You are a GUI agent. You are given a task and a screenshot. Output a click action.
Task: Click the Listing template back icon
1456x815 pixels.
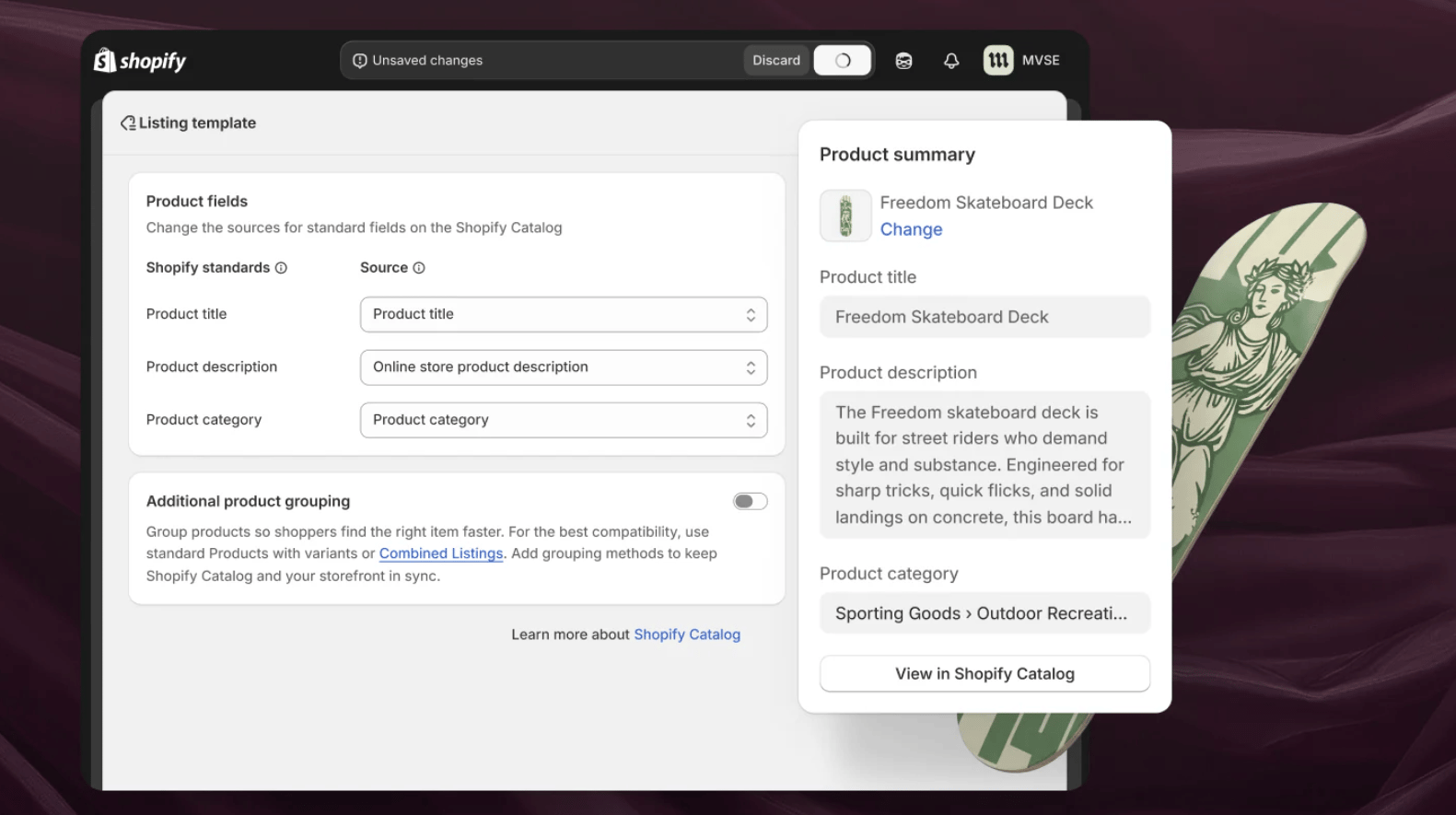click(x=128, y=123)
